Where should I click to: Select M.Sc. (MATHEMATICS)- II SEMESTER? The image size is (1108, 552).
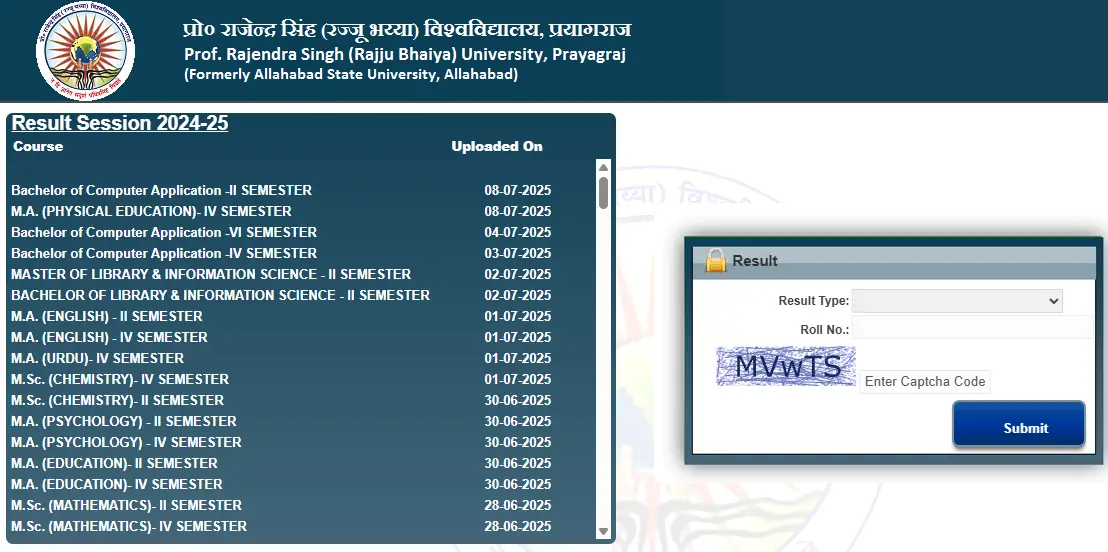[126, 505]
